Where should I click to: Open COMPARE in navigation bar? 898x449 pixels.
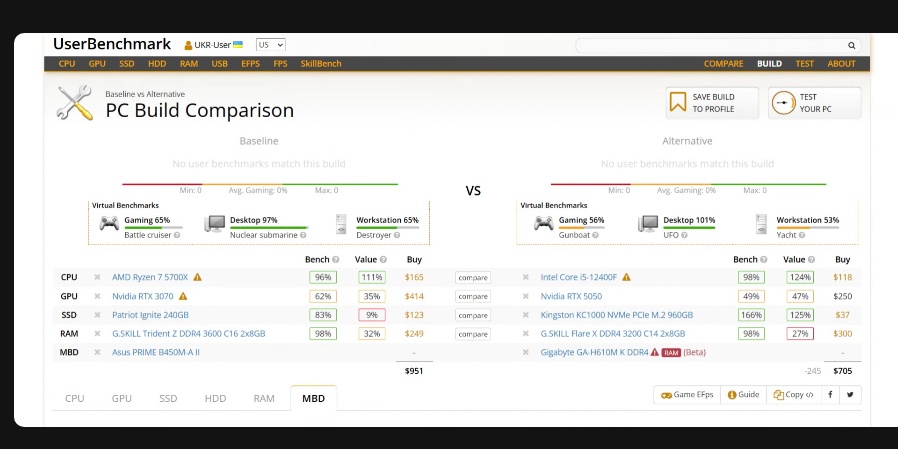(723, 64)
